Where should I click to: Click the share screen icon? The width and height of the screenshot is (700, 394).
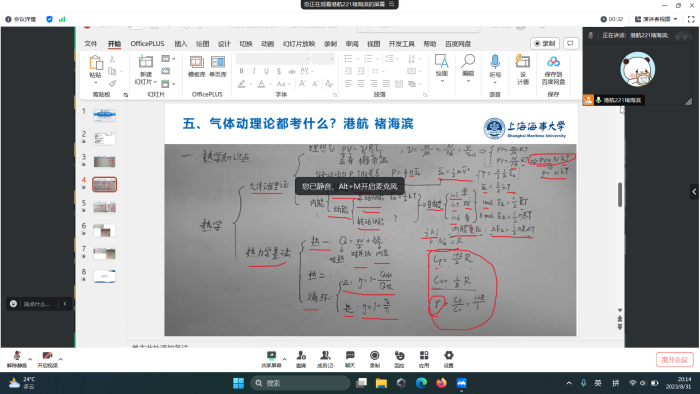[271, 359]
